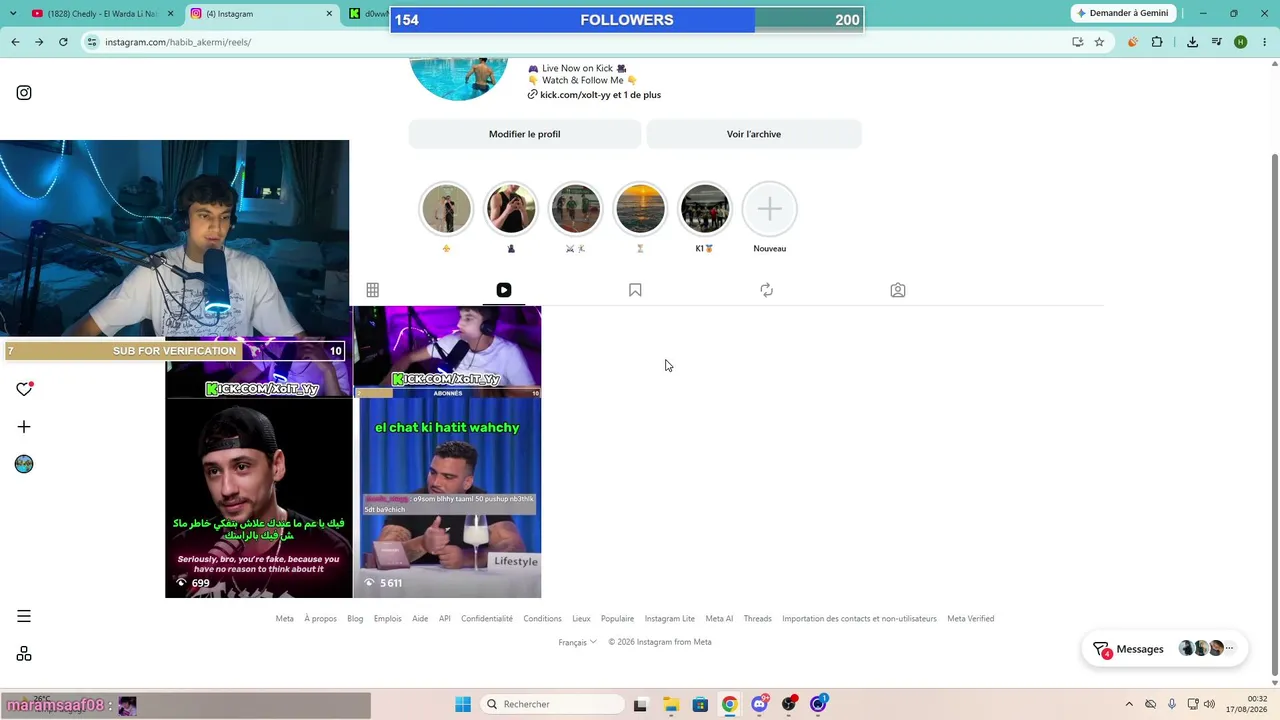Image resolution: width=1280 pixels, height=720 pixels.
Task: Close the Instagram browser tab
Action: point(328,14)
